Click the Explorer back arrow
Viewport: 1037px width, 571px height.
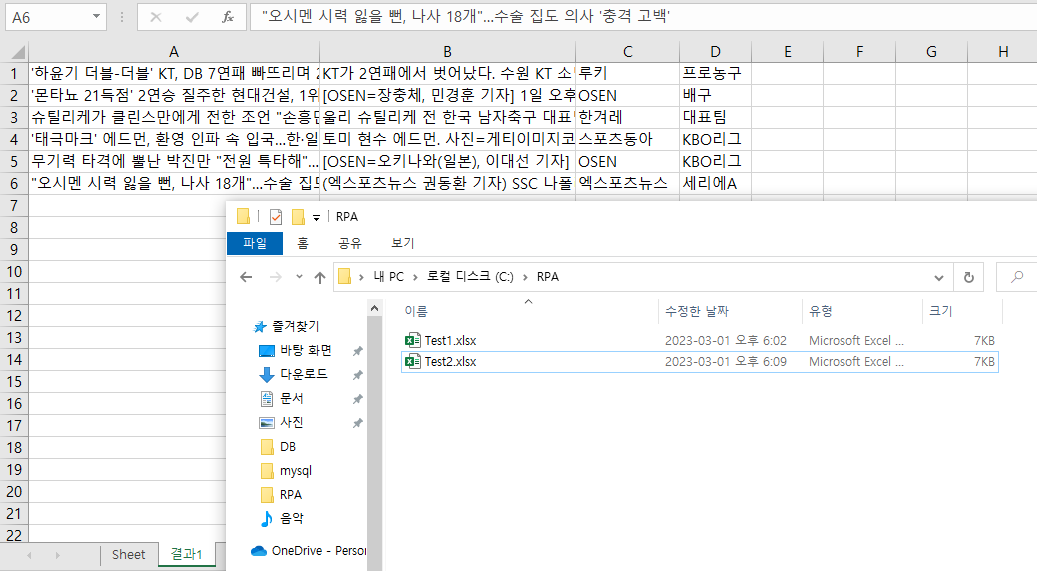246,277
